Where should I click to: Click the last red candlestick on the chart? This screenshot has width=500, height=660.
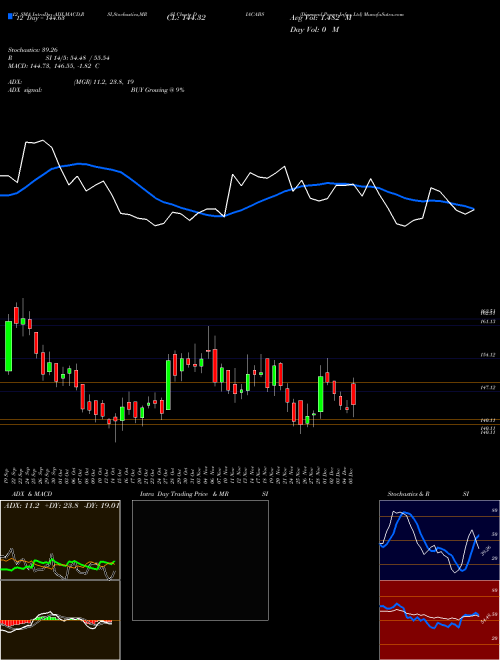coord(354,394)
